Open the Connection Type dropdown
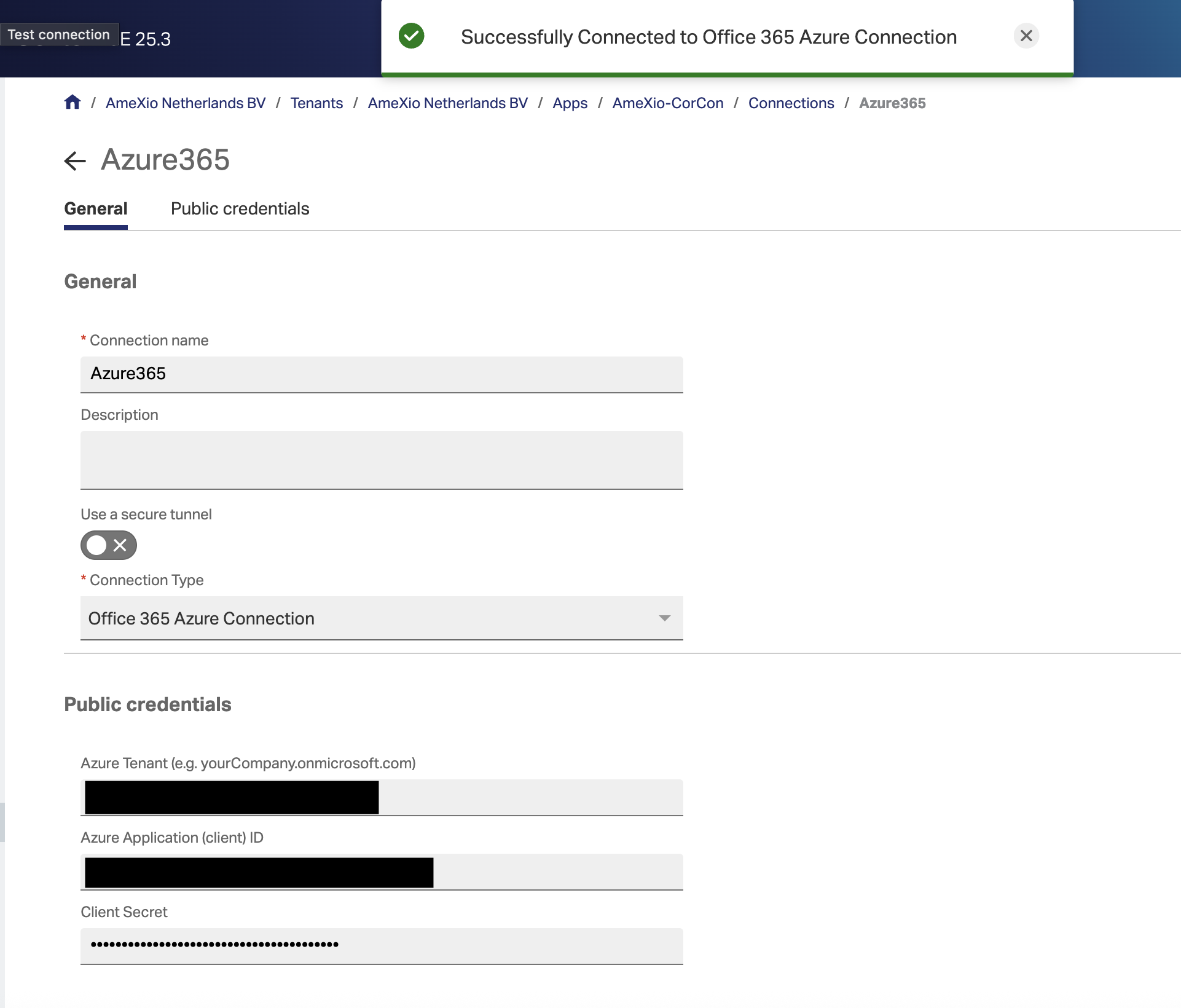This screenshot has width=1181, height=1008. pyautogui.click(x=382, y=618)
